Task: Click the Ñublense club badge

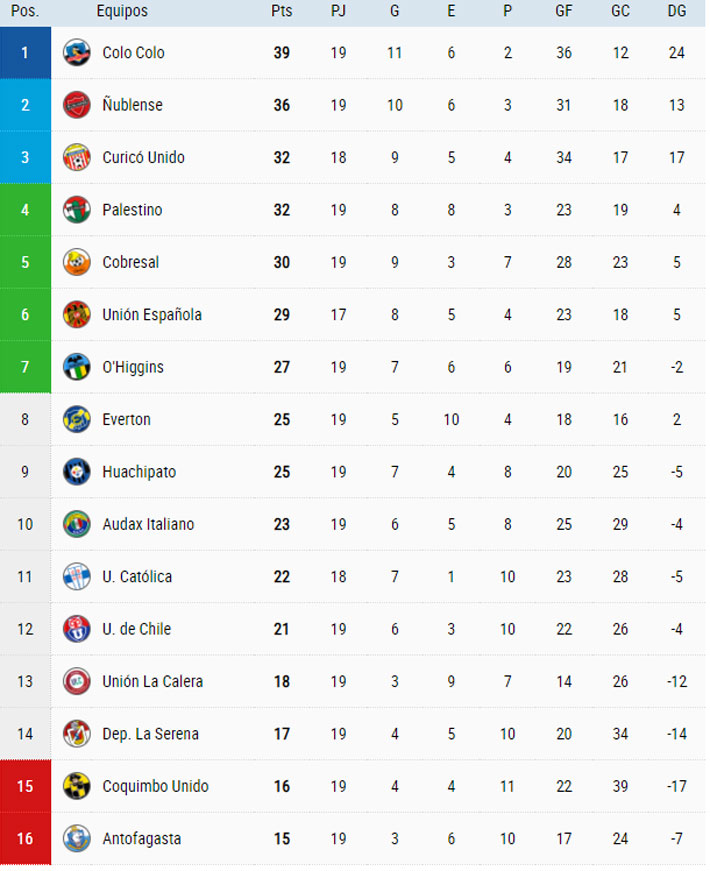Action: pyautogui.click(x=76, y=105)
